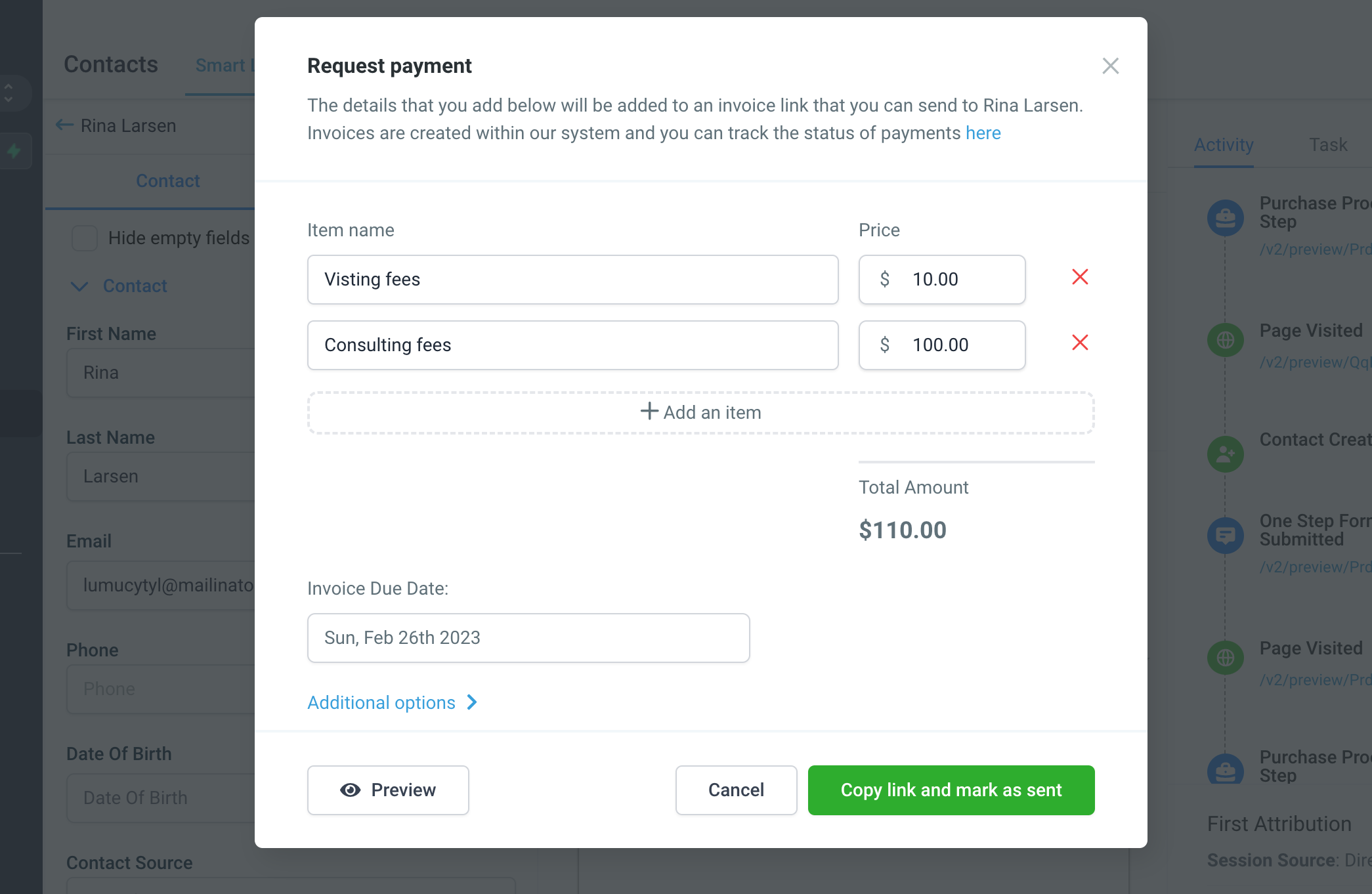Click the lightning bolt sidebar icon
The image size is (1372, 894).
(x=14, y=151)
